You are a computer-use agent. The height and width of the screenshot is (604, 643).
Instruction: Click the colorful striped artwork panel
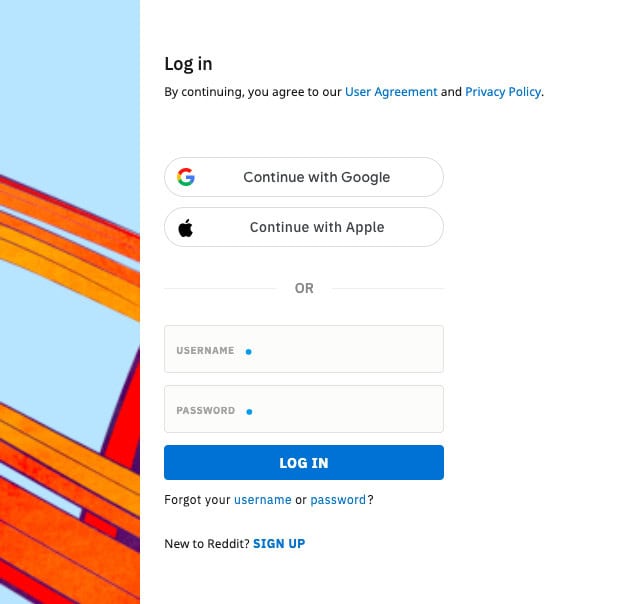coord(70,302)
